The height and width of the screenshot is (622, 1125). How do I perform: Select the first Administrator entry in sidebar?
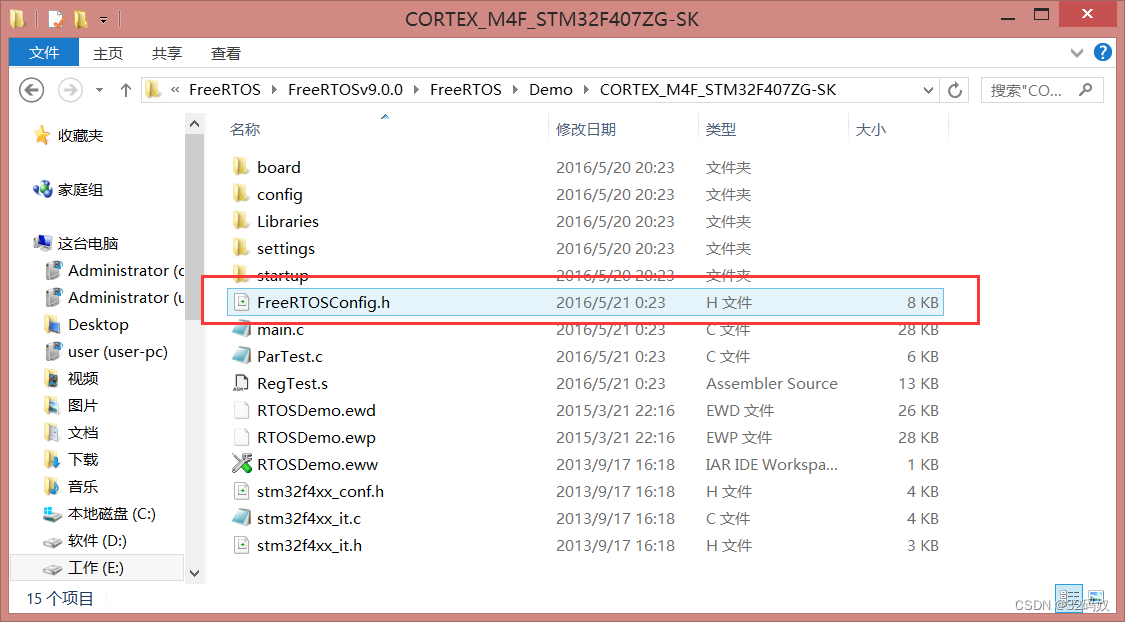[125, 270]
